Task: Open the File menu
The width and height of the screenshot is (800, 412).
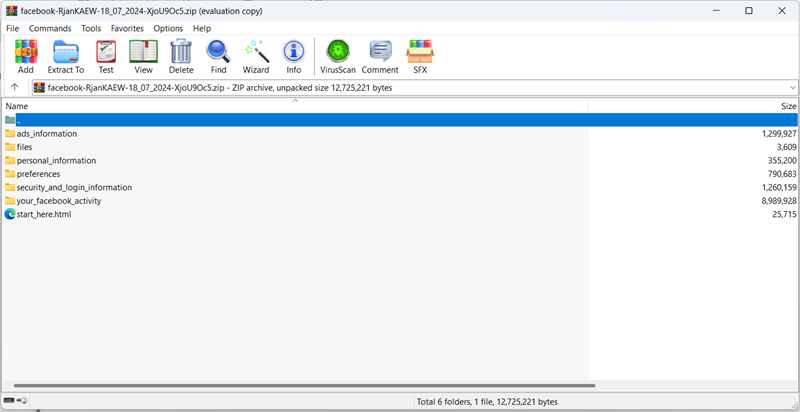Action: click(x=12, y=29)
